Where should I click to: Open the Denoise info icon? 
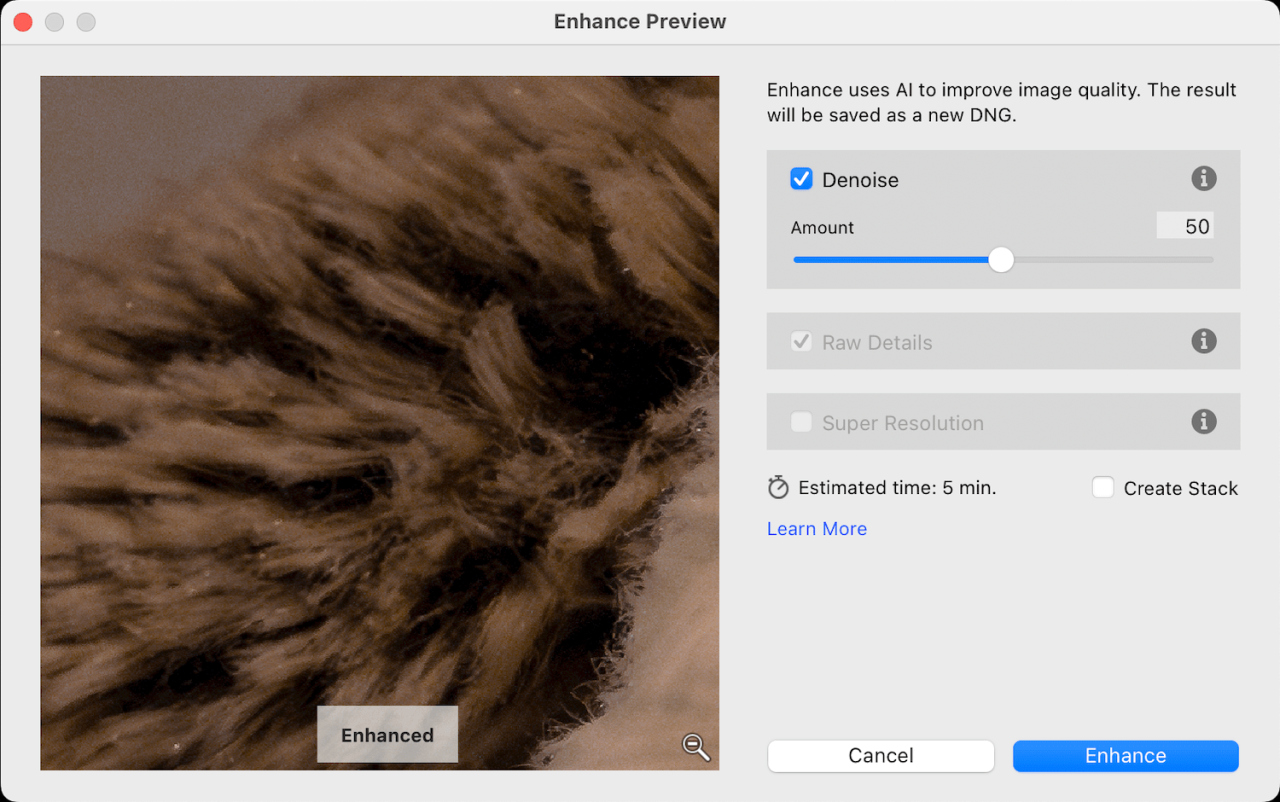1204,179
